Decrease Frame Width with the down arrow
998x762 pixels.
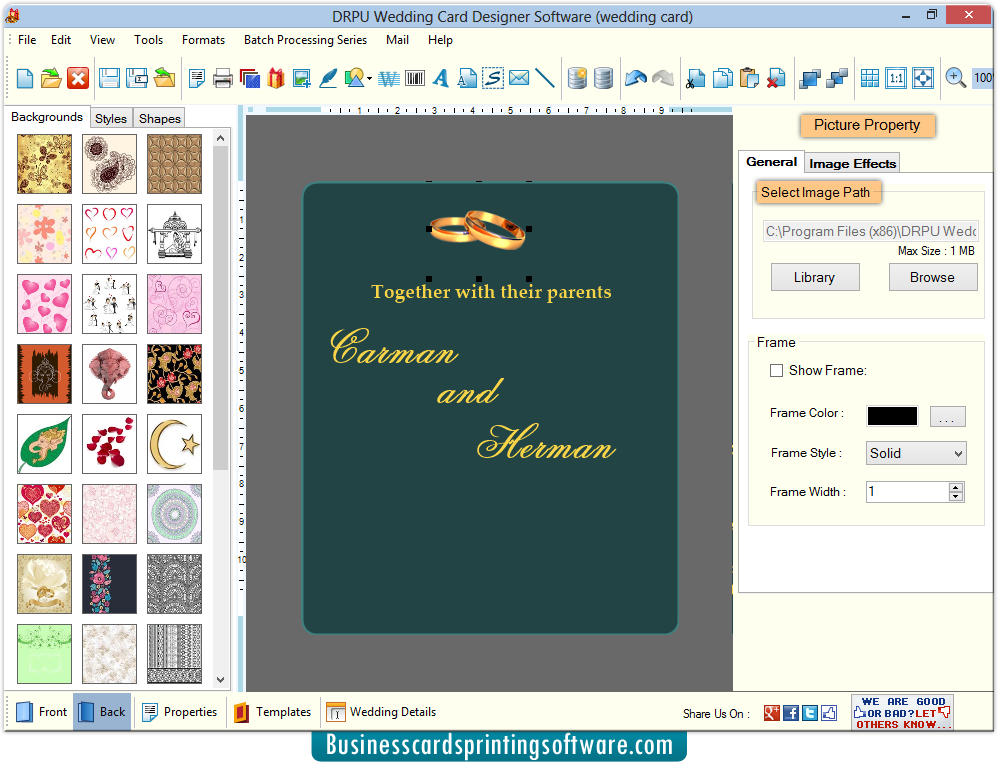click(x=955, y=496)
